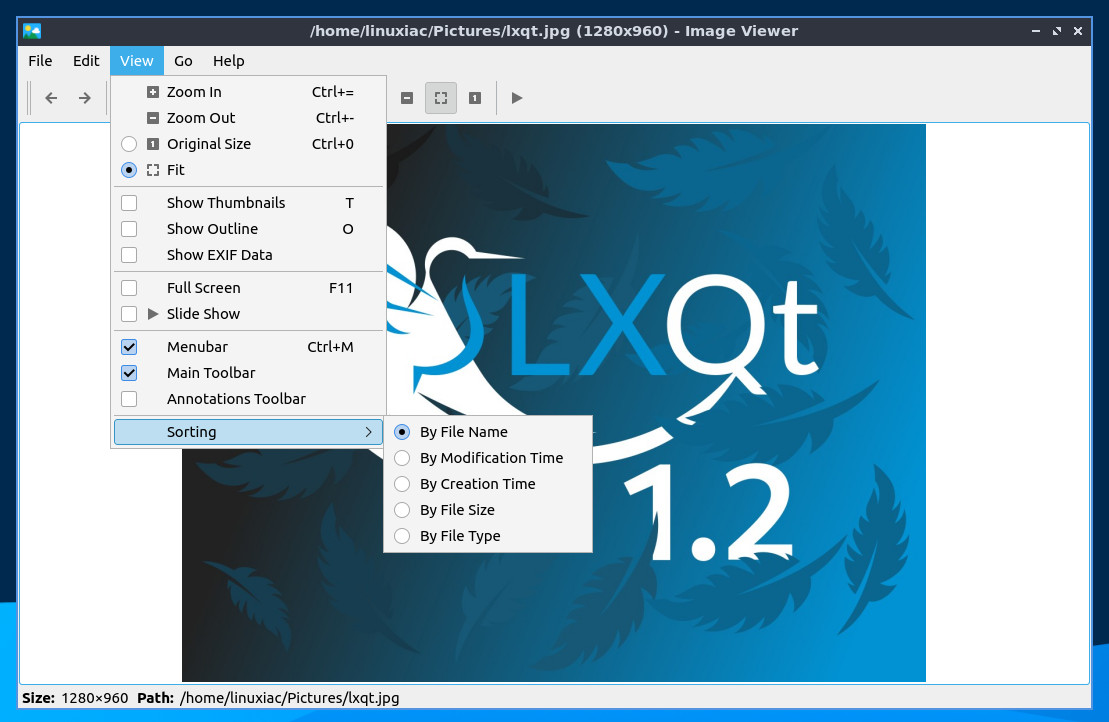Sort by File Size
Screen dimensions: 1109x722
pos(488,510)
